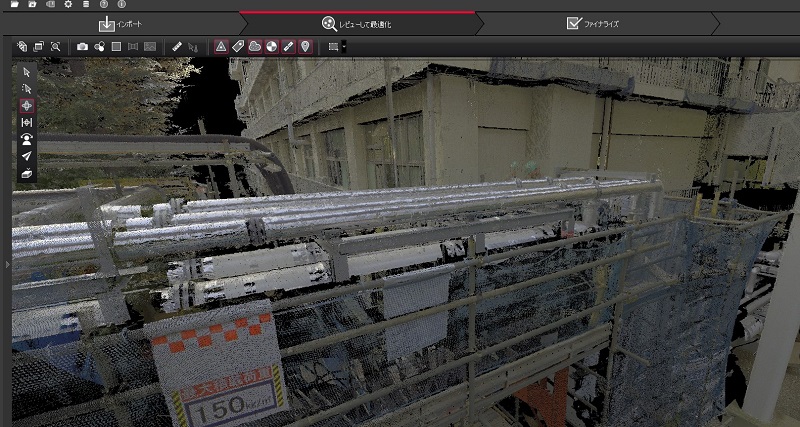The image size is (800, 427).
Task: Go to the ファイナライズ step
Action: pyautogui.click(x=592, y=24)
